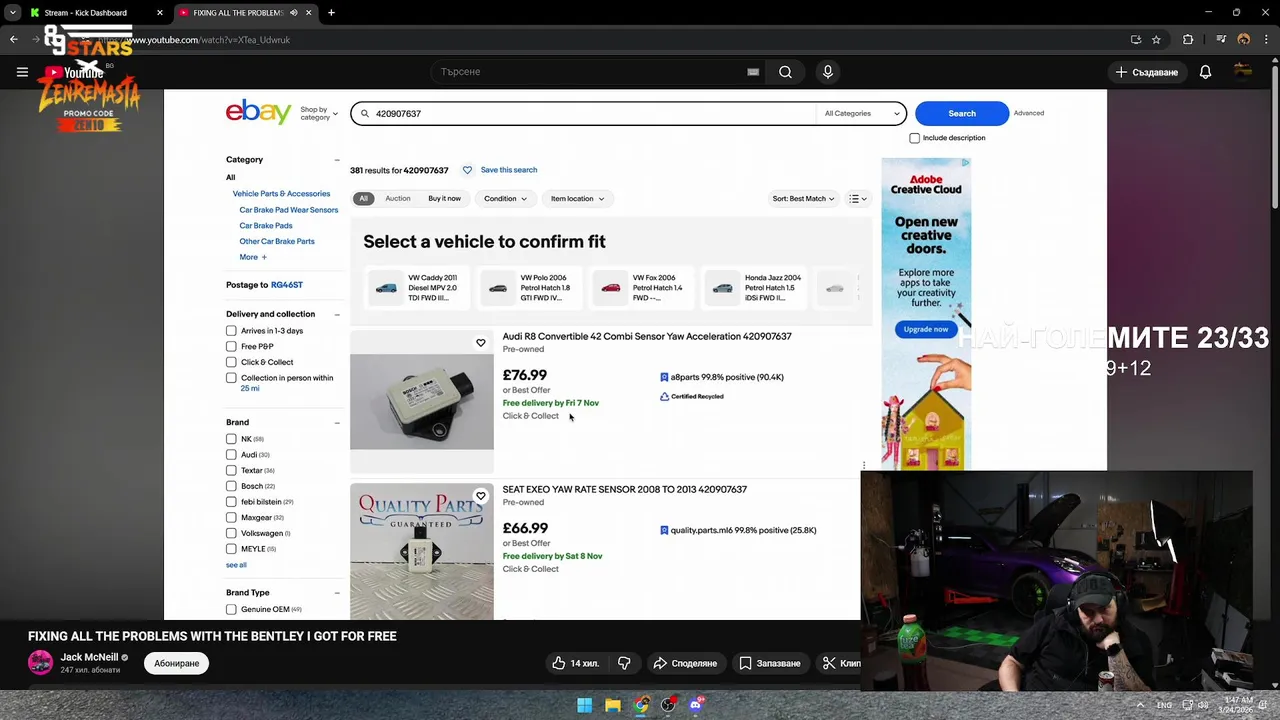Collapse the Category section

[x=337, y=160]
